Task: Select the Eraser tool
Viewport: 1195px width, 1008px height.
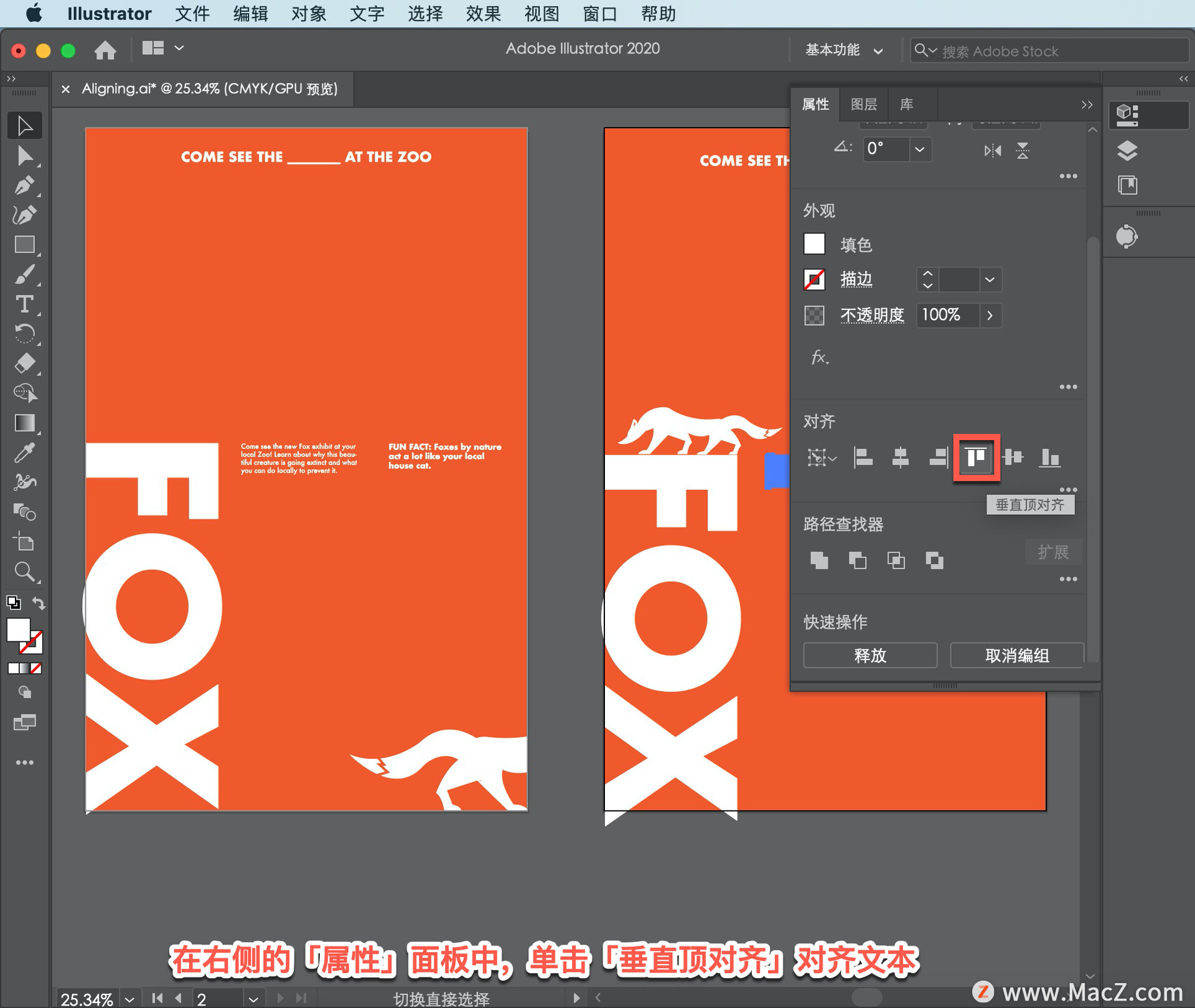Action: point(25,364)
